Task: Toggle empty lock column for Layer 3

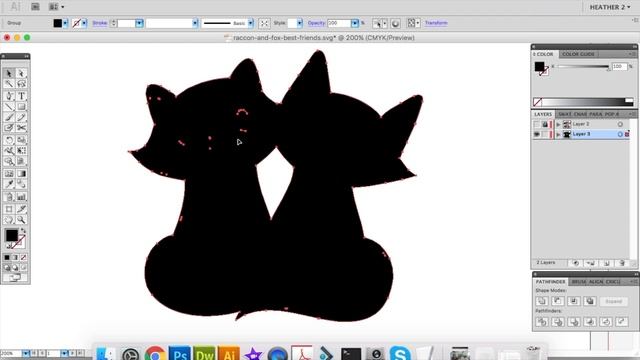Action: tap(545, 134)
